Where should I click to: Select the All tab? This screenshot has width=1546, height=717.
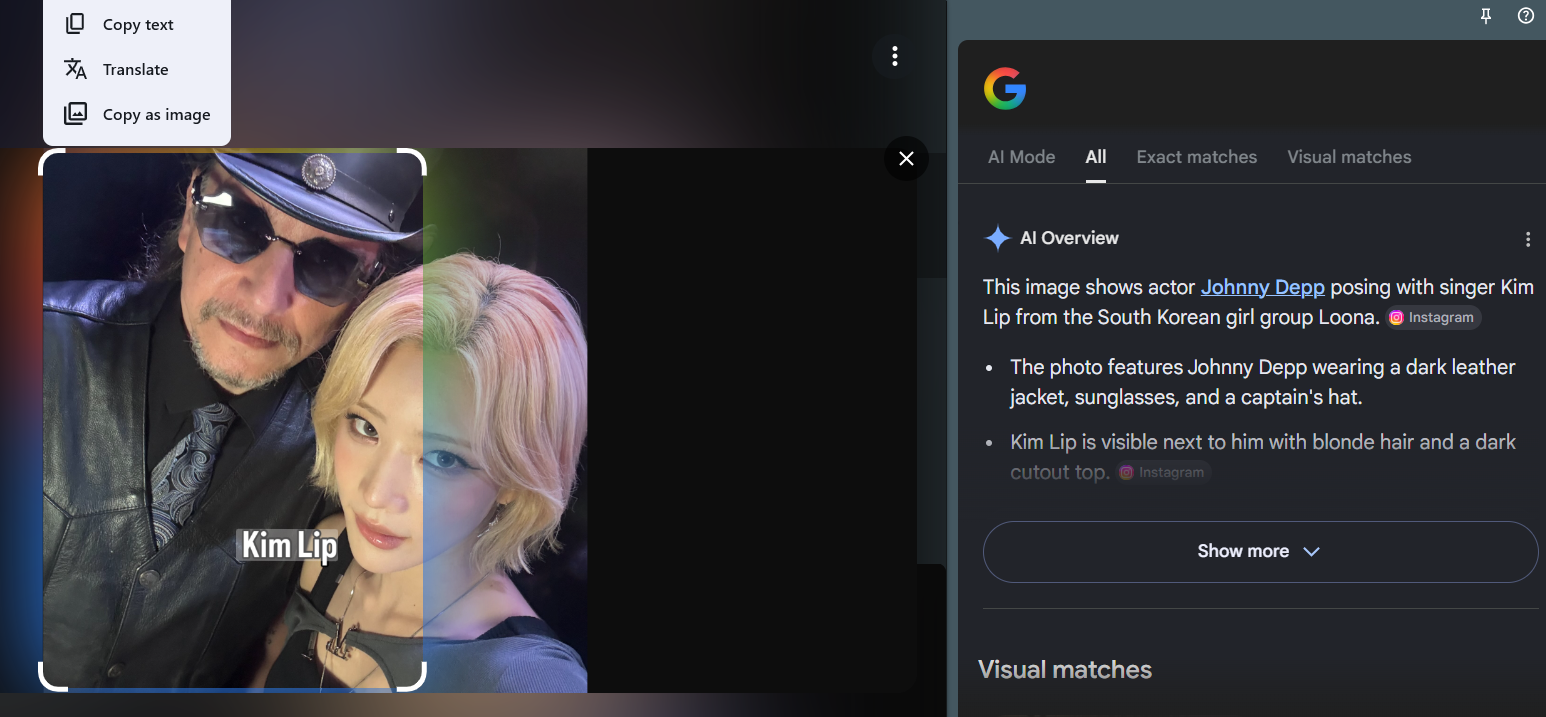coord(1096,157)
